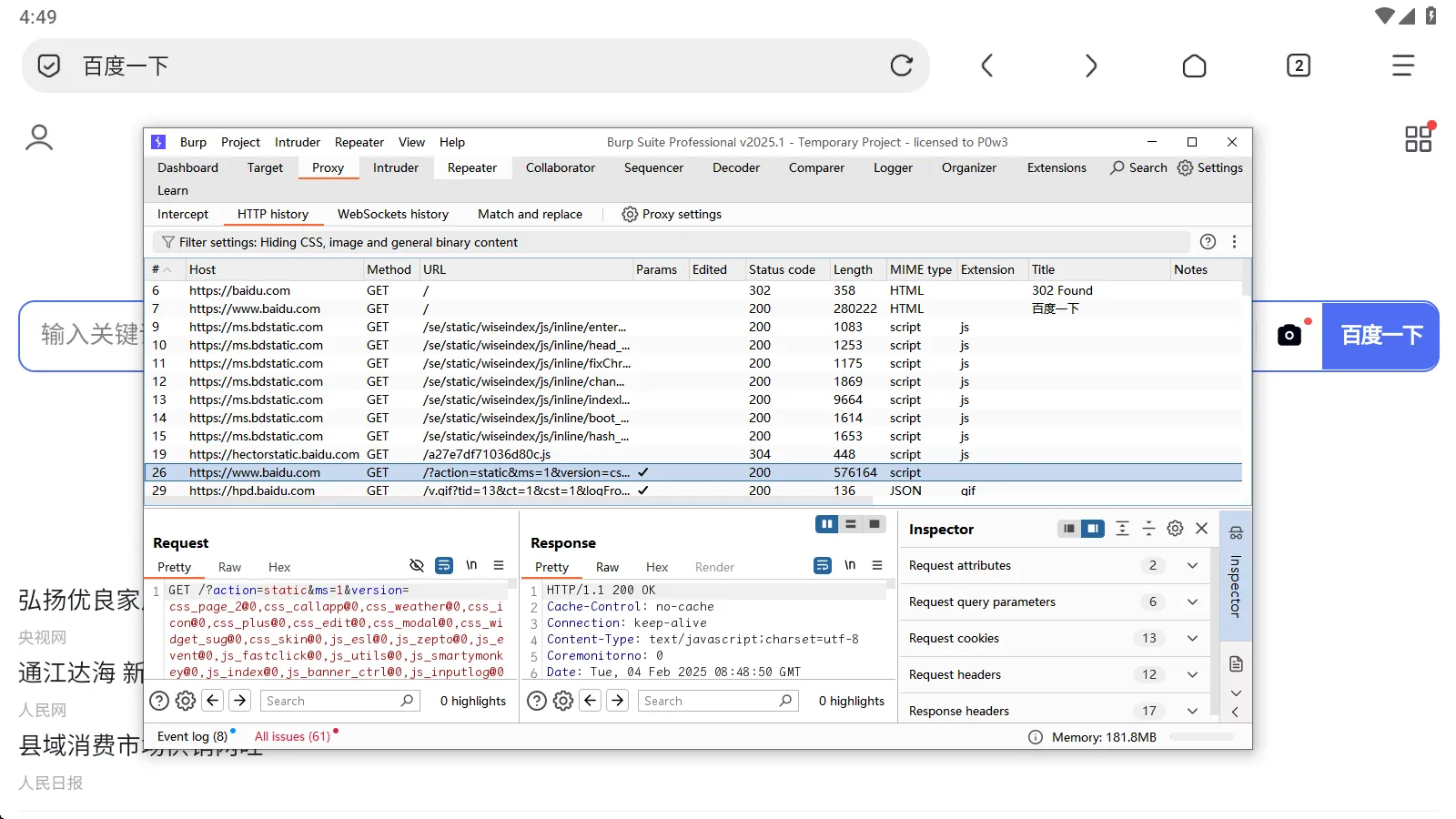Viewport: 1456px width, 819px height.
Task: Click the blue 百度一下 search button
Action: pos(1380,336)
